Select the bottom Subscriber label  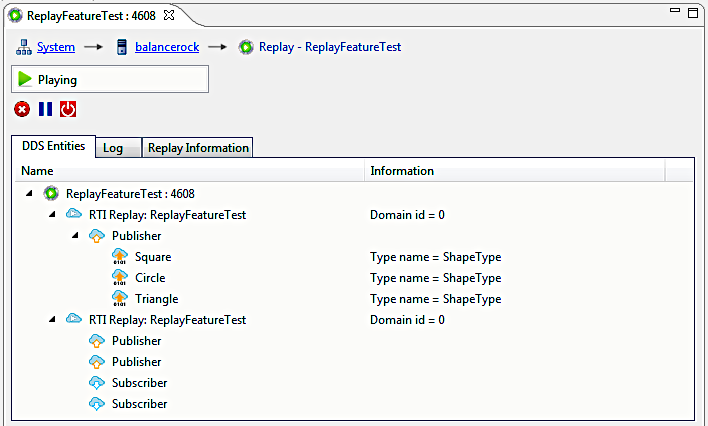pos(140,404)
